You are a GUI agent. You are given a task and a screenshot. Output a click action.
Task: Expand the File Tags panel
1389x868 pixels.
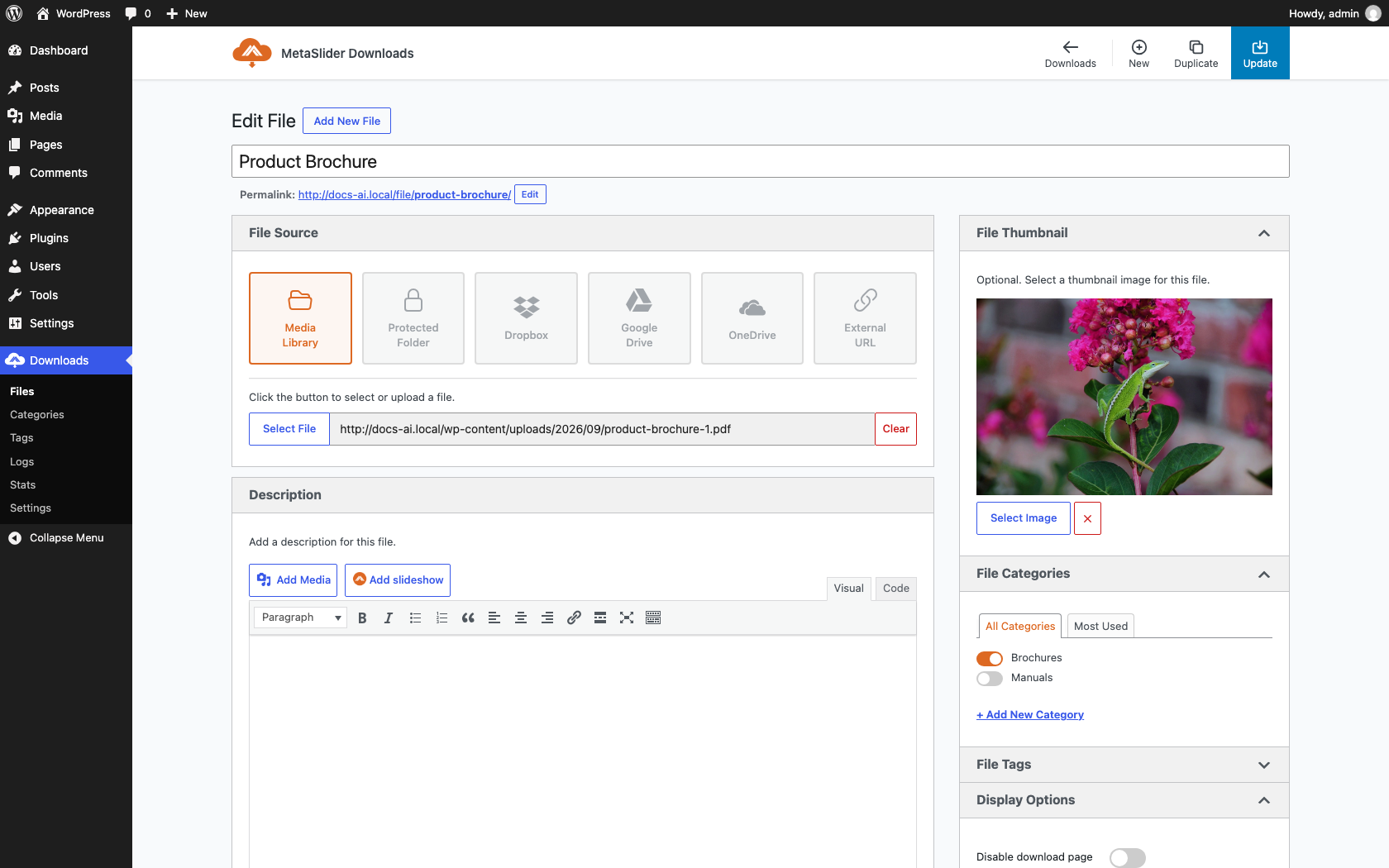tap(1263, 765)
